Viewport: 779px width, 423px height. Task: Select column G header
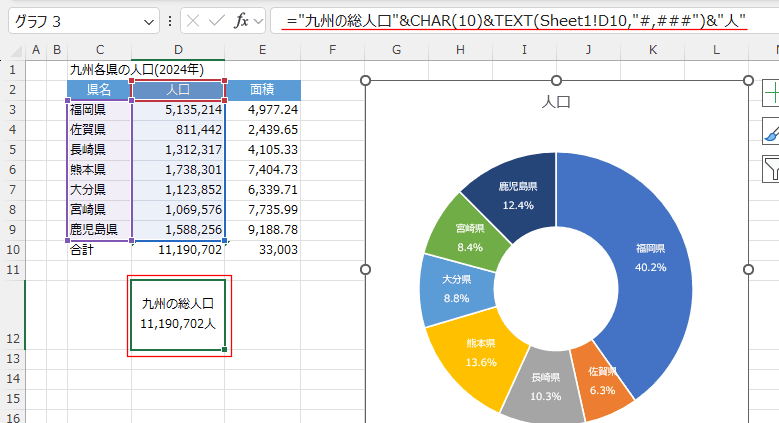click(x=396, y=50)
